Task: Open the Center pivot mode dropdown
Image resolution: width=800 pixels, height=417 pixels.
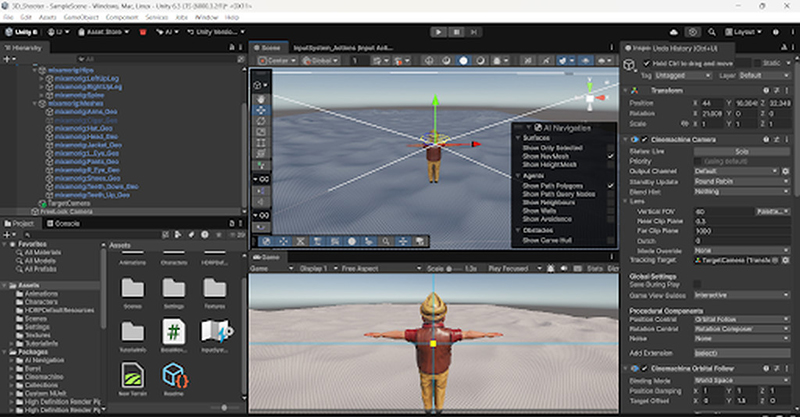Action: [x=278, y=60]
